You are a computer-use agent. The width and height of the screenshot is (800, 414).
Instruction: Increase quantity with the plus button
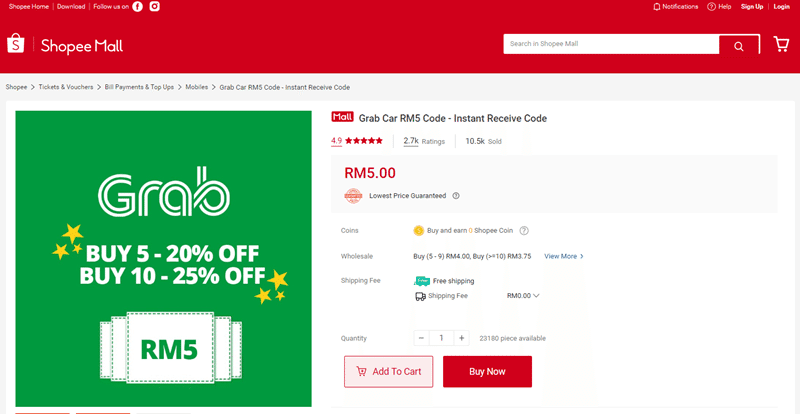pos(461,338)
